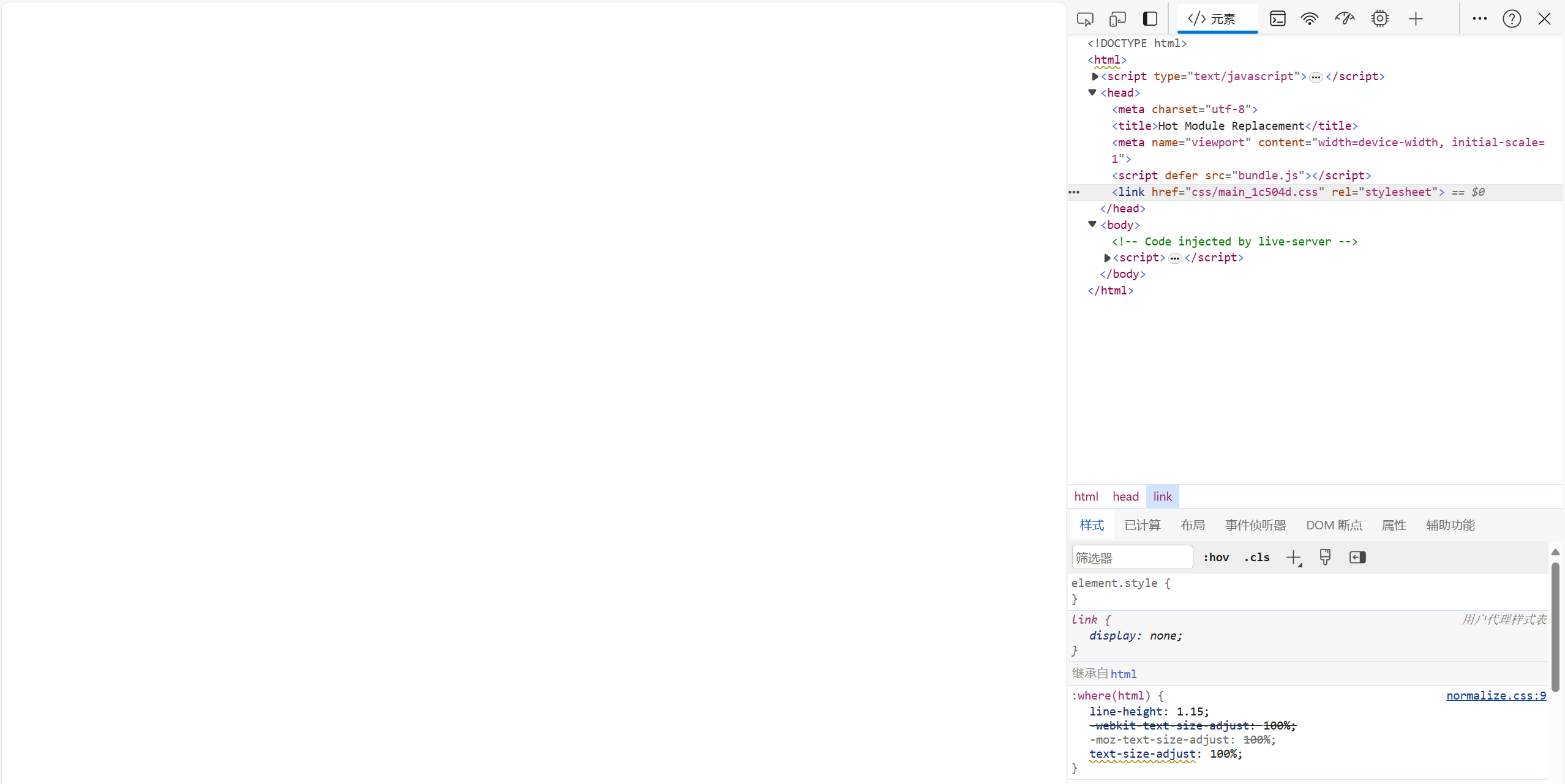Select the meta name="viewport" row
Image resolution: width=1565 pixels, height=784 pixels.
click(1328, 151)
